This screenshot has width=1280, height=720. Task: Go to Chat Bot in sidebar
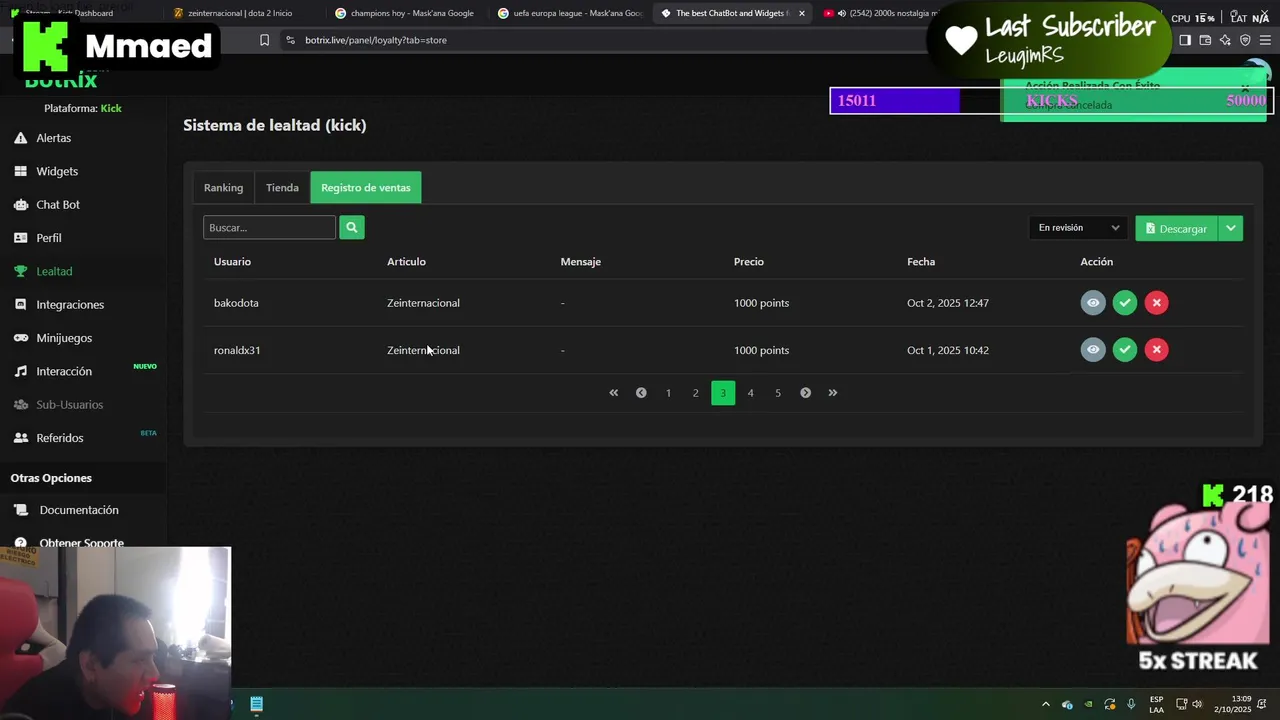point(58,204)
